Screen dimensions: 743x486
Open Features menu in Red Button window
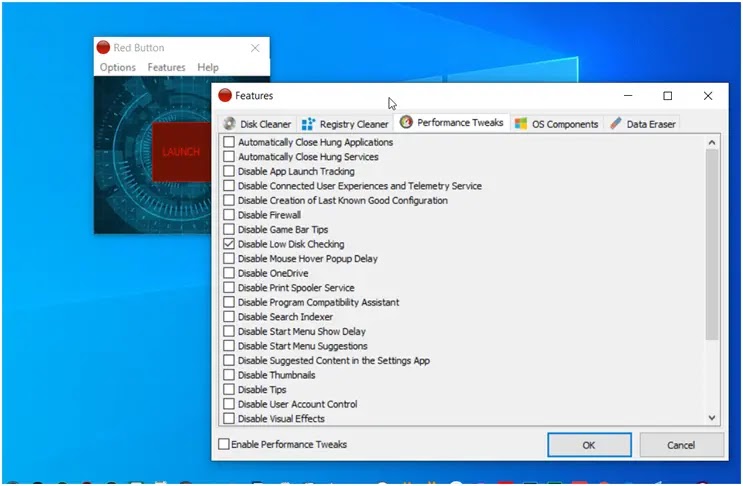pyautogui.click(x=166, y=67)
